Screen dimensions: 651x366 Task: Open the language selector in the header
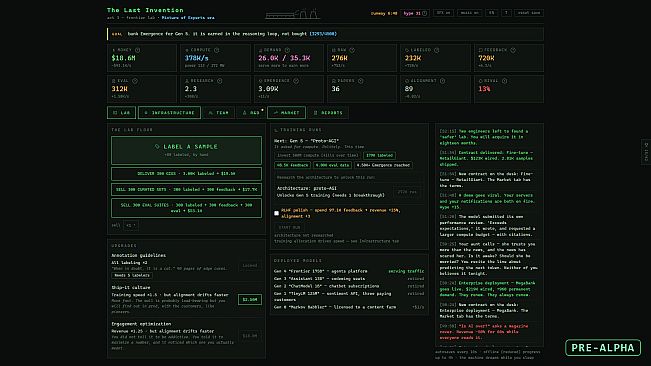[x=492, y=13]
